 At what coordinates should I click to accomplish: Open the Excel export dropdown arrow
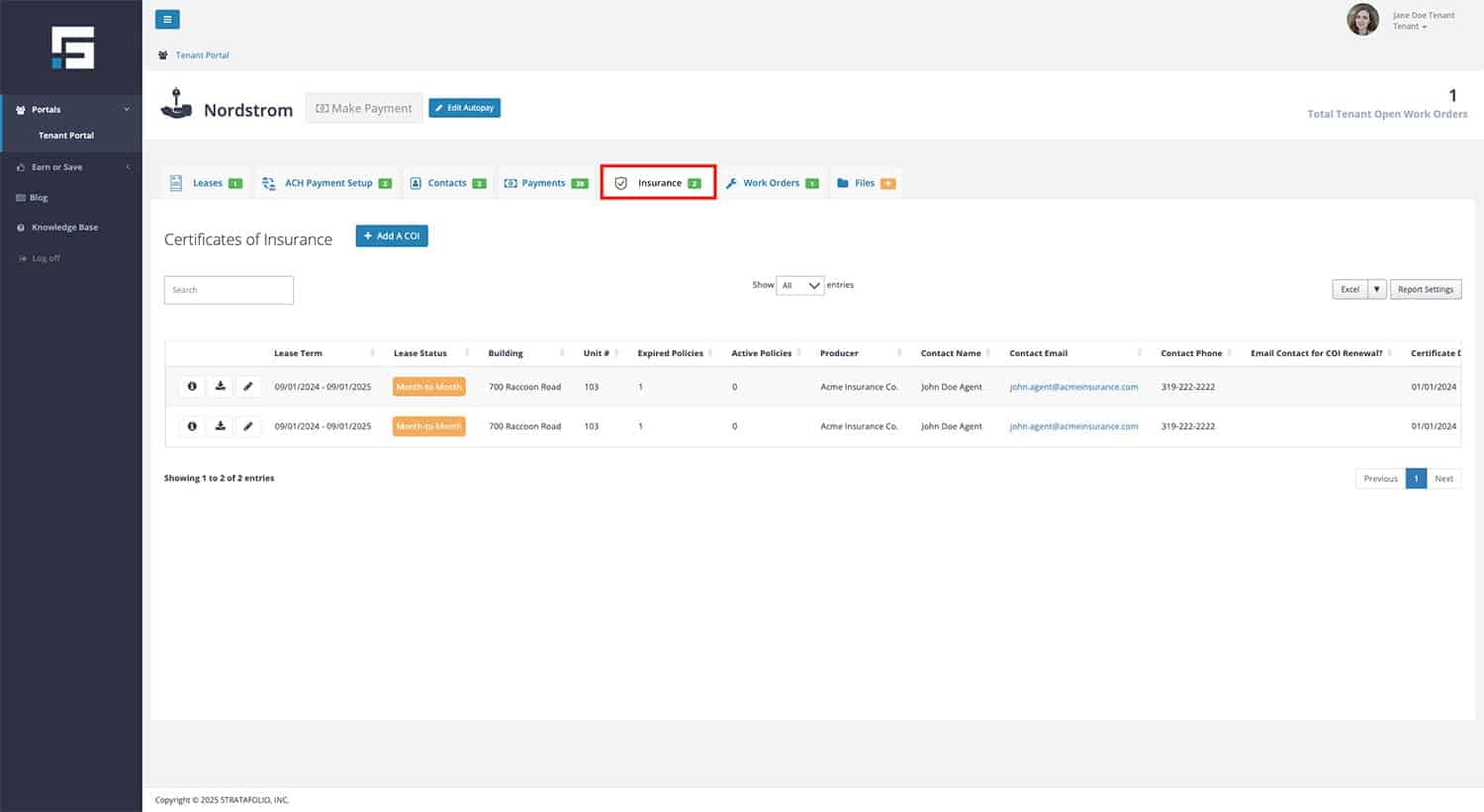coord(1376,290)
